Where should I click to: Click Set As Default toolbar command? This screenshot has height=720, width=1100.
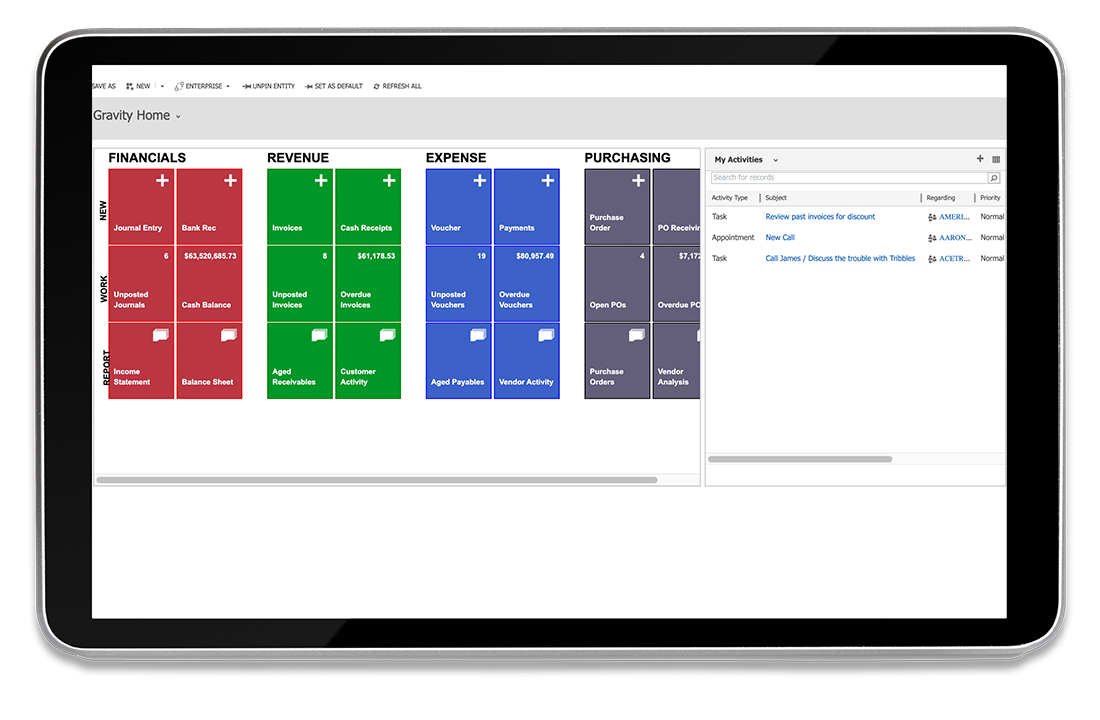[334, 86]
